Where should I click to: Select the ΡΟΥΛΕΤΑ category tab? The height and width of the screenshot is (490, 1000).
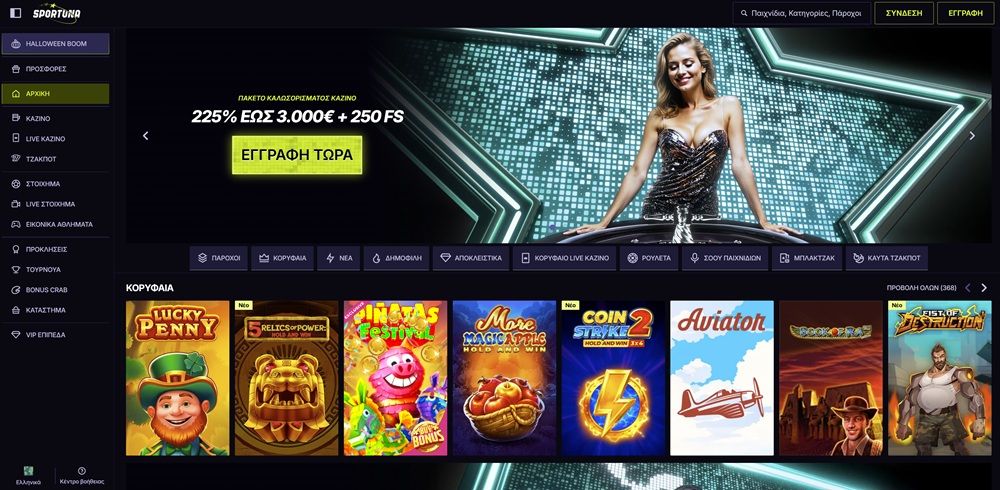[649, 258]
